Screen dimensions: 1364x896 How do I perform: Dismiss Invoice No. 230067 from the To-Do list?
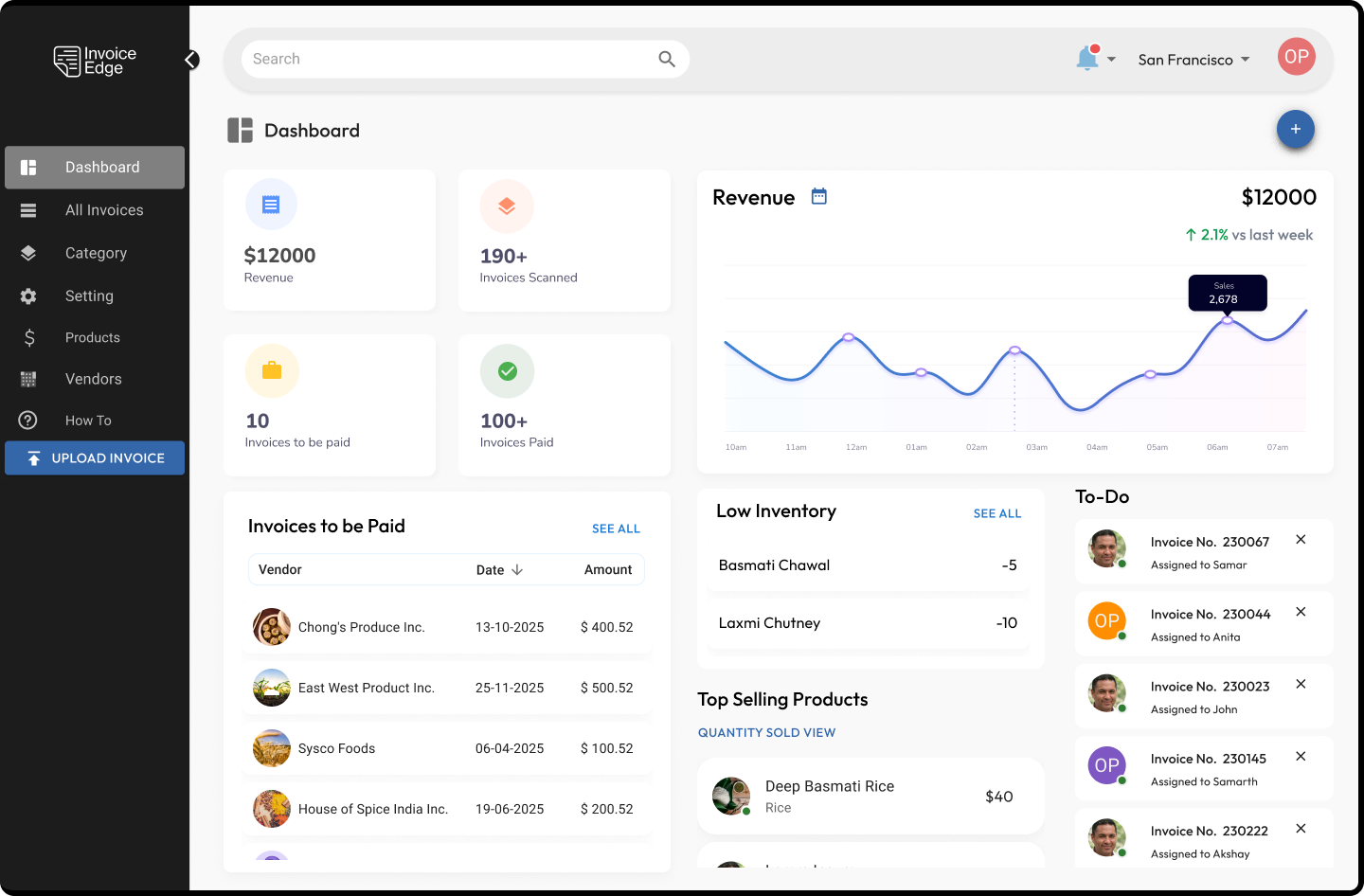click(x=1301, y=539)
